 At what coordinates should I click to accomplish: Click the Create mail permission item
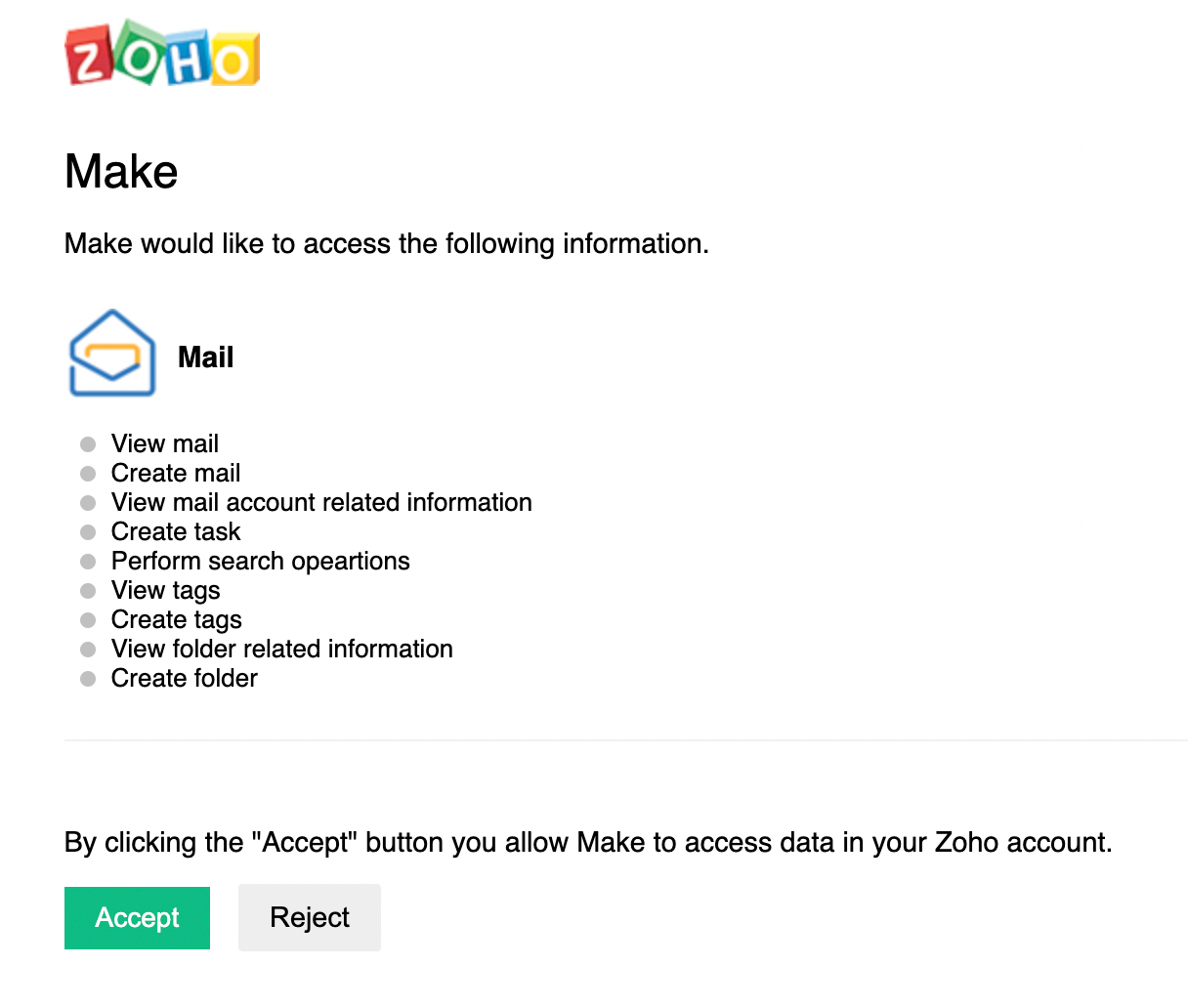[176, 473]
